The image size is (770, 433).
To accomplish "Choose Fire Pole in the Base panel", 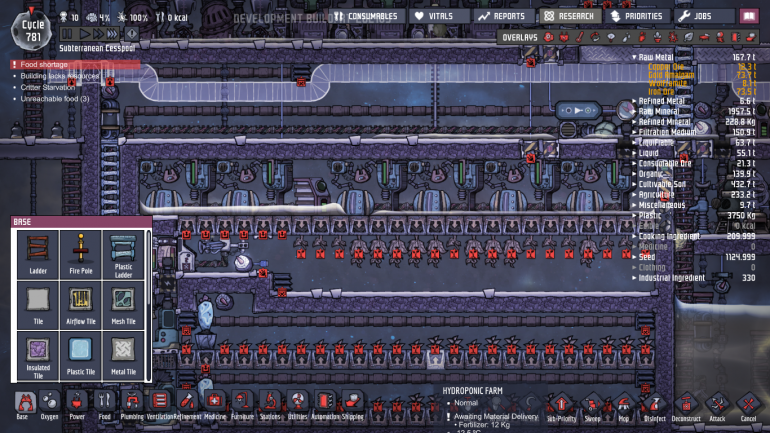I will pos(81,254).
